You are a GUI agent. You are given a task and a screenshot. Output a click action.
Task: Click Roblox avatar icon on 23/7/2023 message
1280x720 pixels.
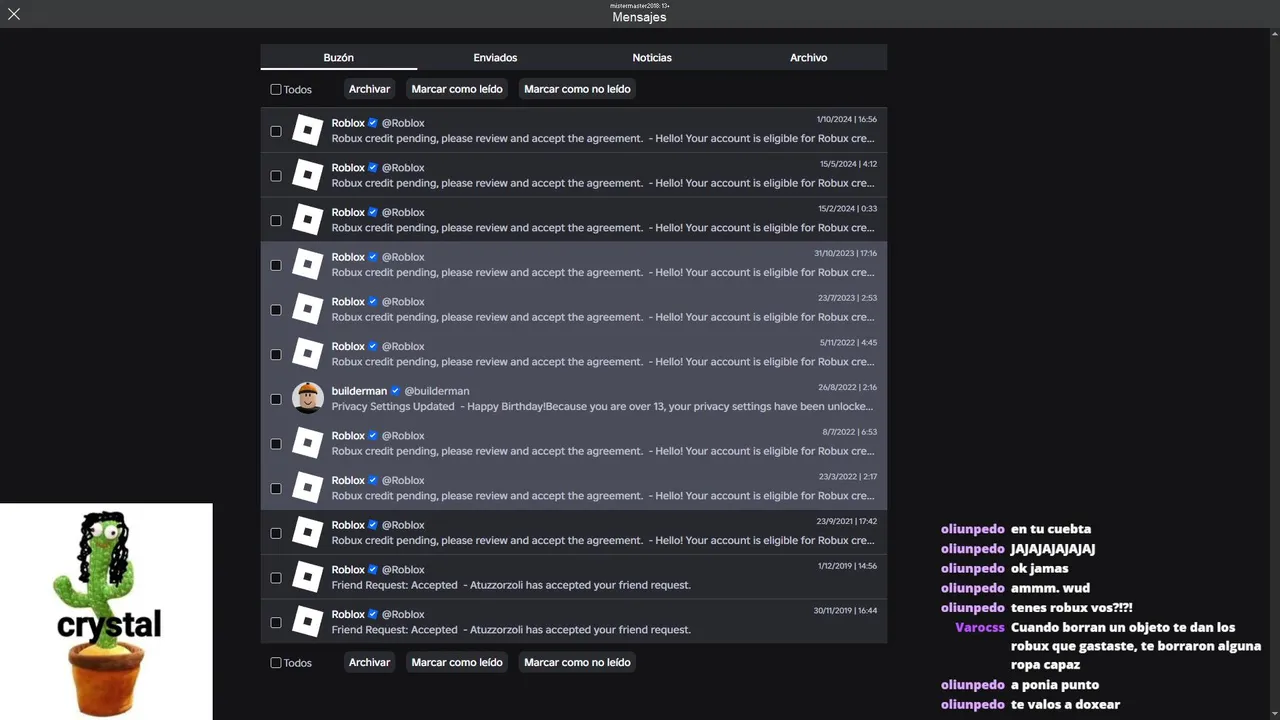pos(308,309)
